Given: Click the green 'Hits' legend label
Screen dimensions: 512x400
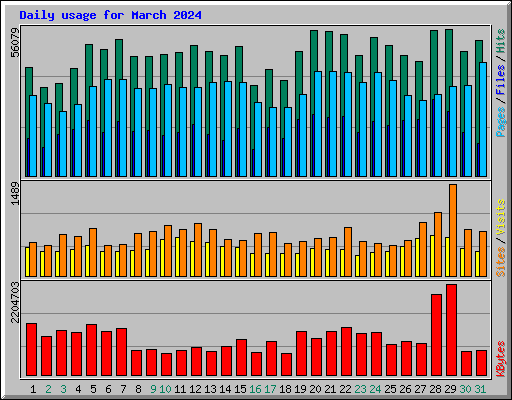Looking at the screenshot, I should (501, 41).
